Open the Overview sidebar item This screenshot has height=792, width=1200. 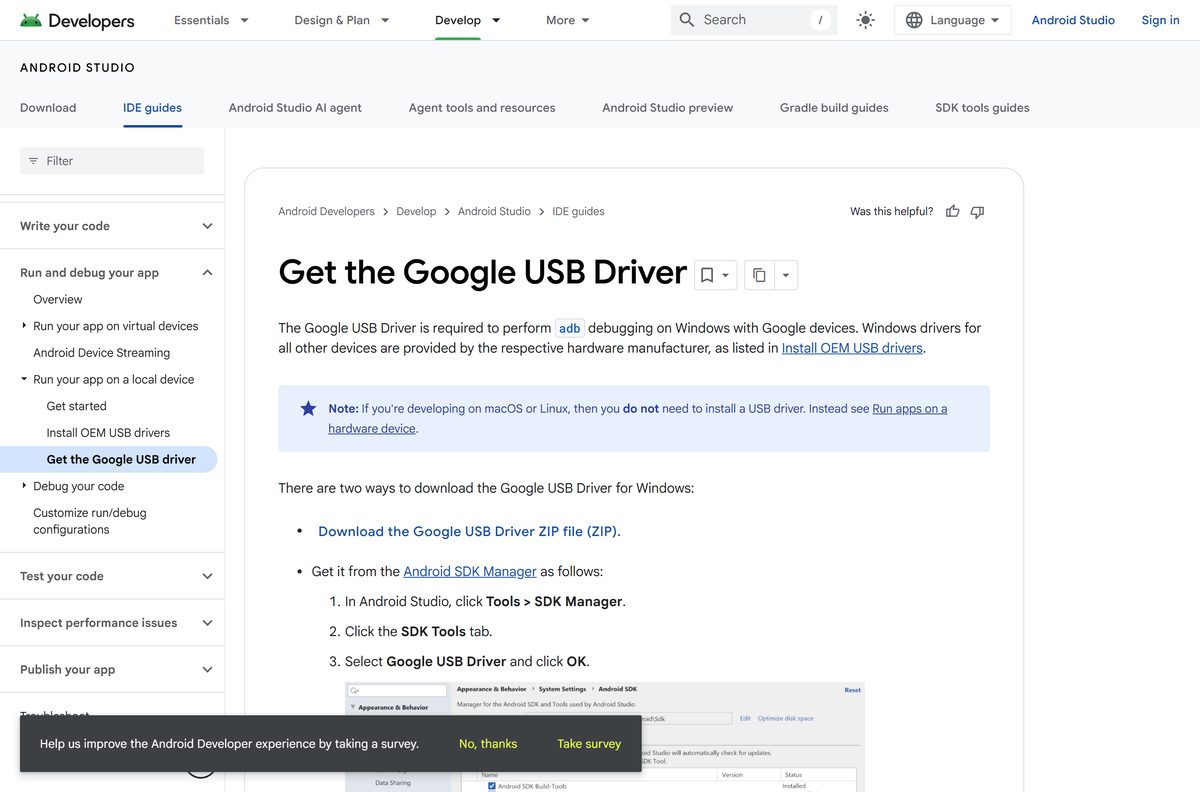(58, 300)
